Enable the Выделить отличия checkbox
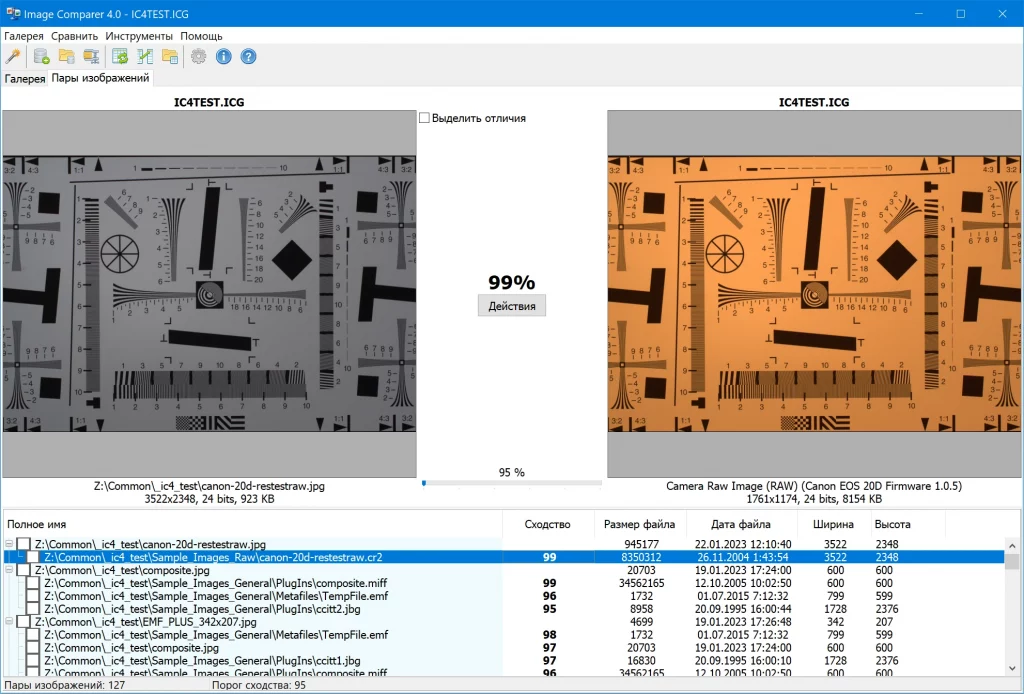1024x694 pixels. pos(425,118)
